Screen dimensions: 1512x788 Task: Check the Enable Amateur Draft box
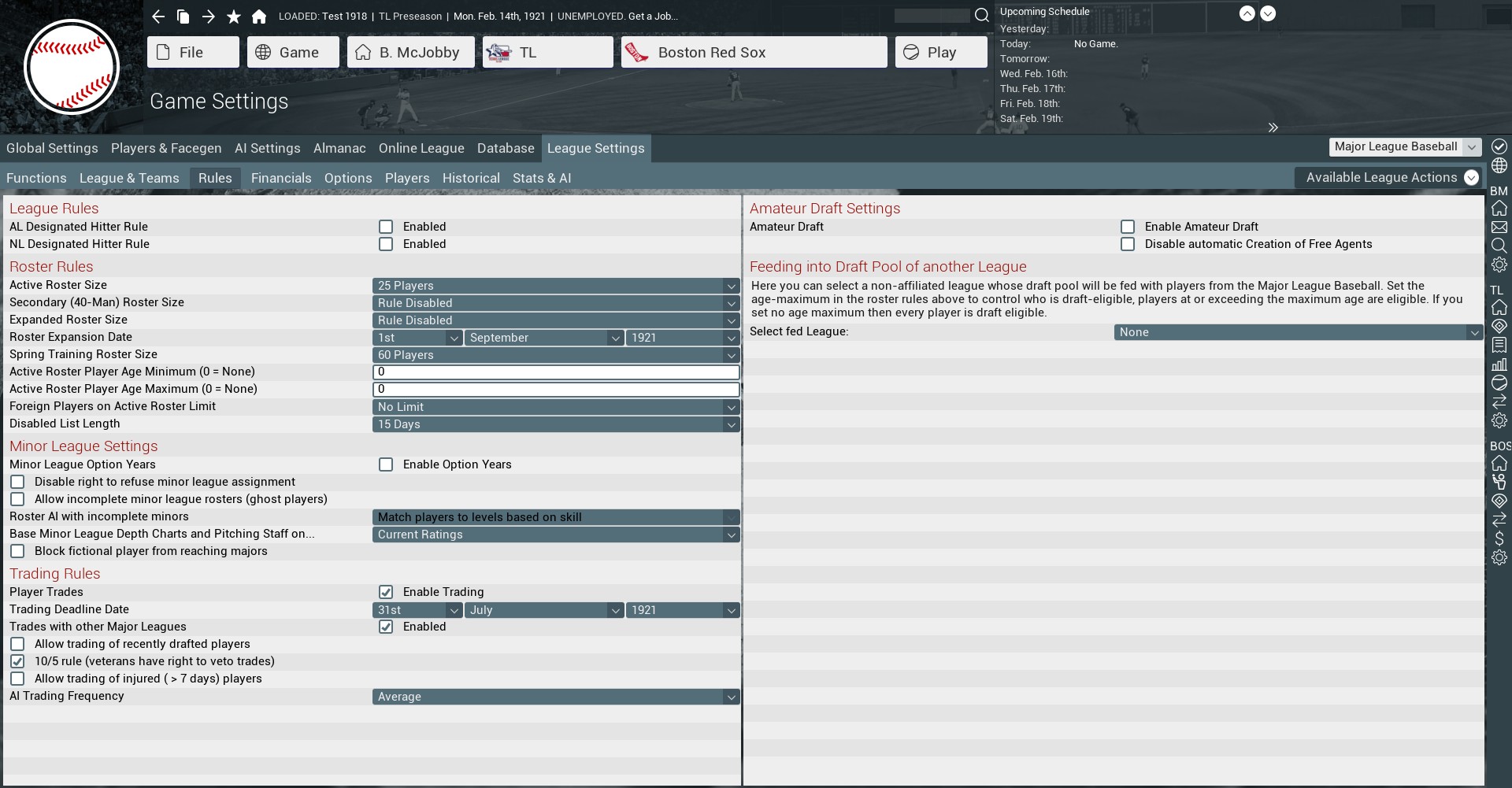(x=1128, y=227)
